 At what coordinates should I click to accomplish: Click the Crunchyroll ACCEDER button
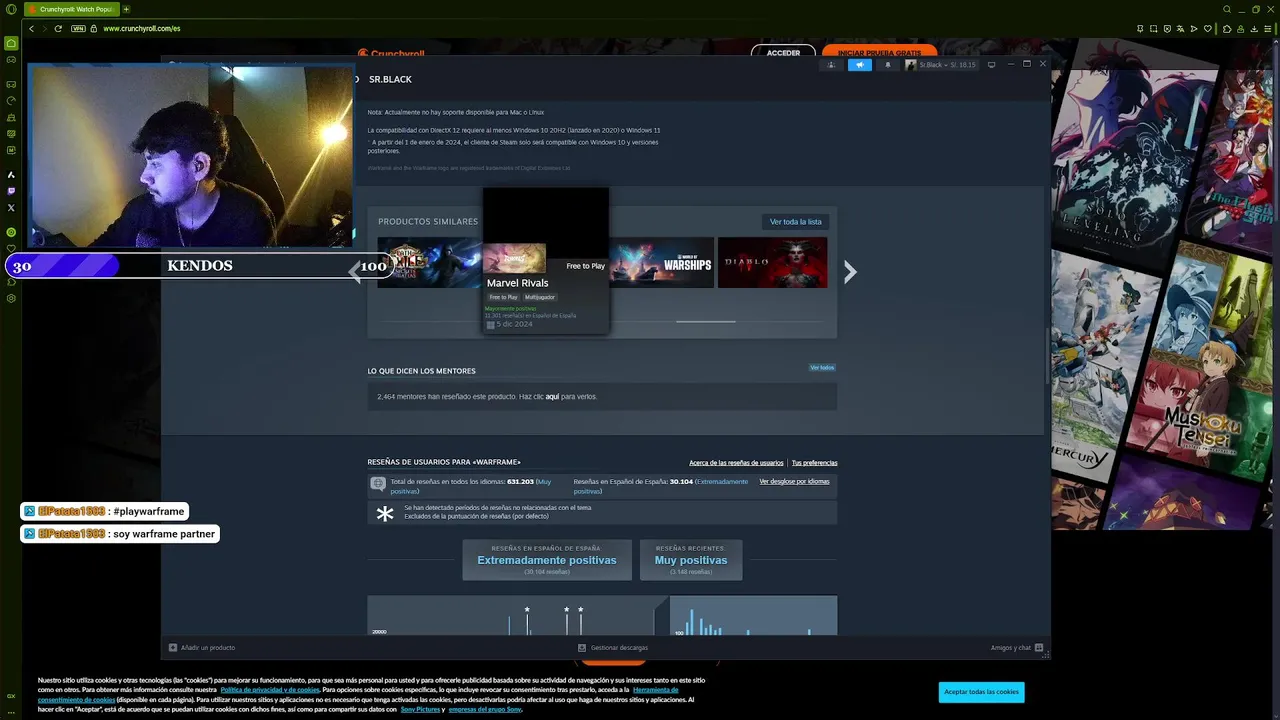tap(783, 53)
